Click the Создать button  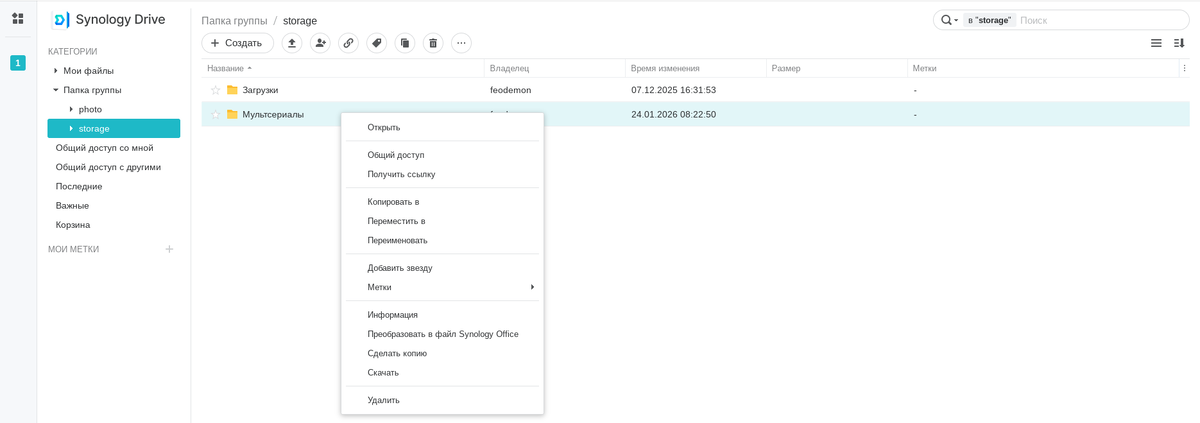click(x=237, y=43)
